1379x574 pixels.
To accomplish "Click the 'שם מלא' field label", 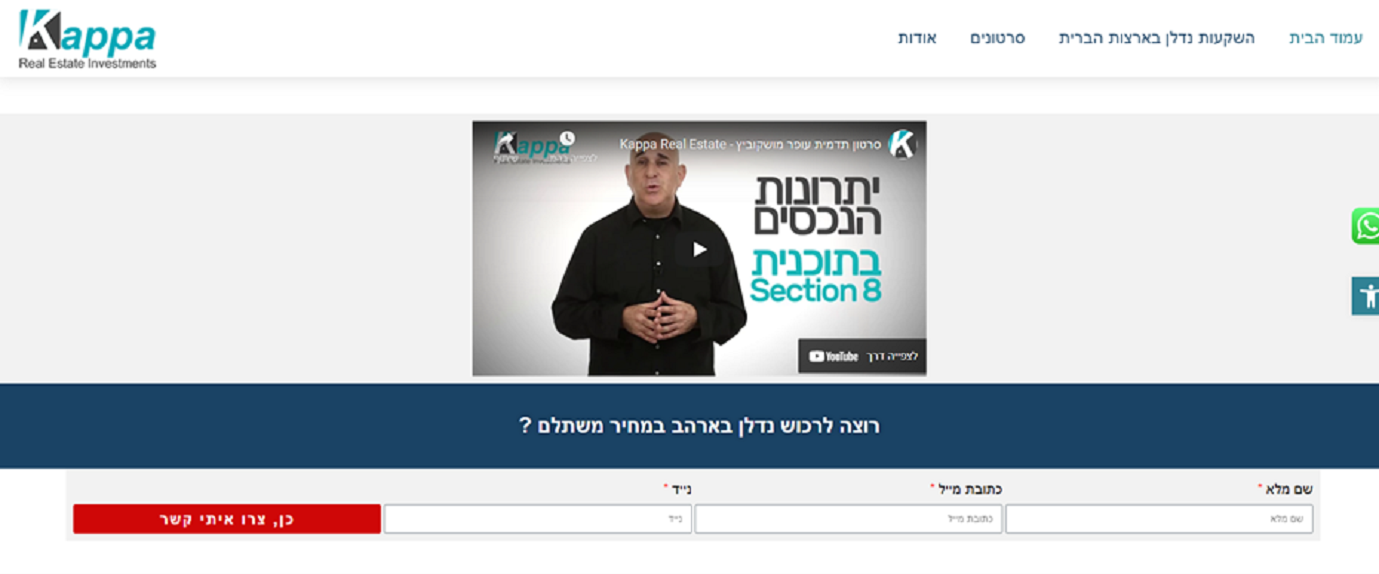I will tap(1288, 489).
